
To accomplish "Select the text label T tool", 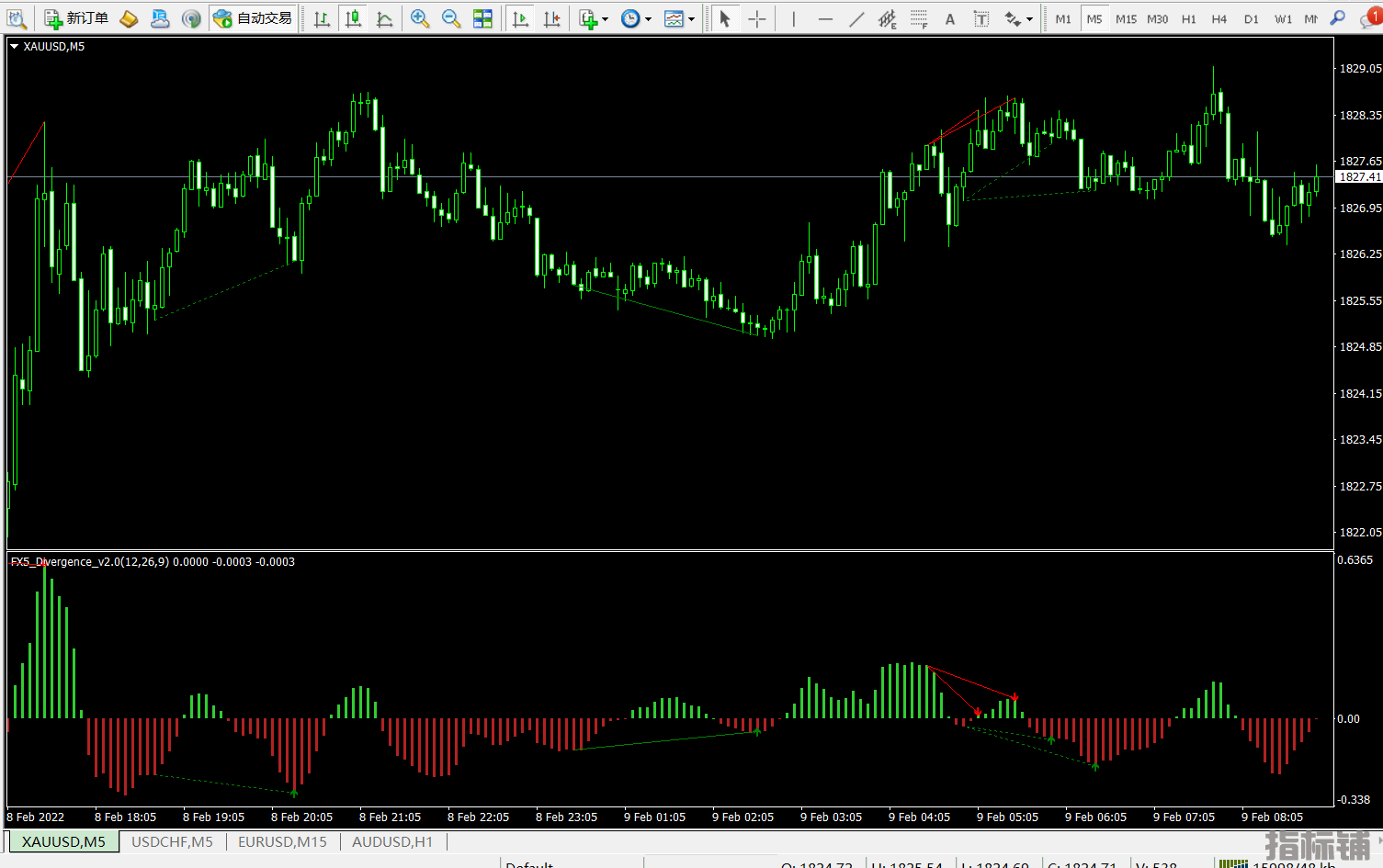I will (x=981, y=18).
